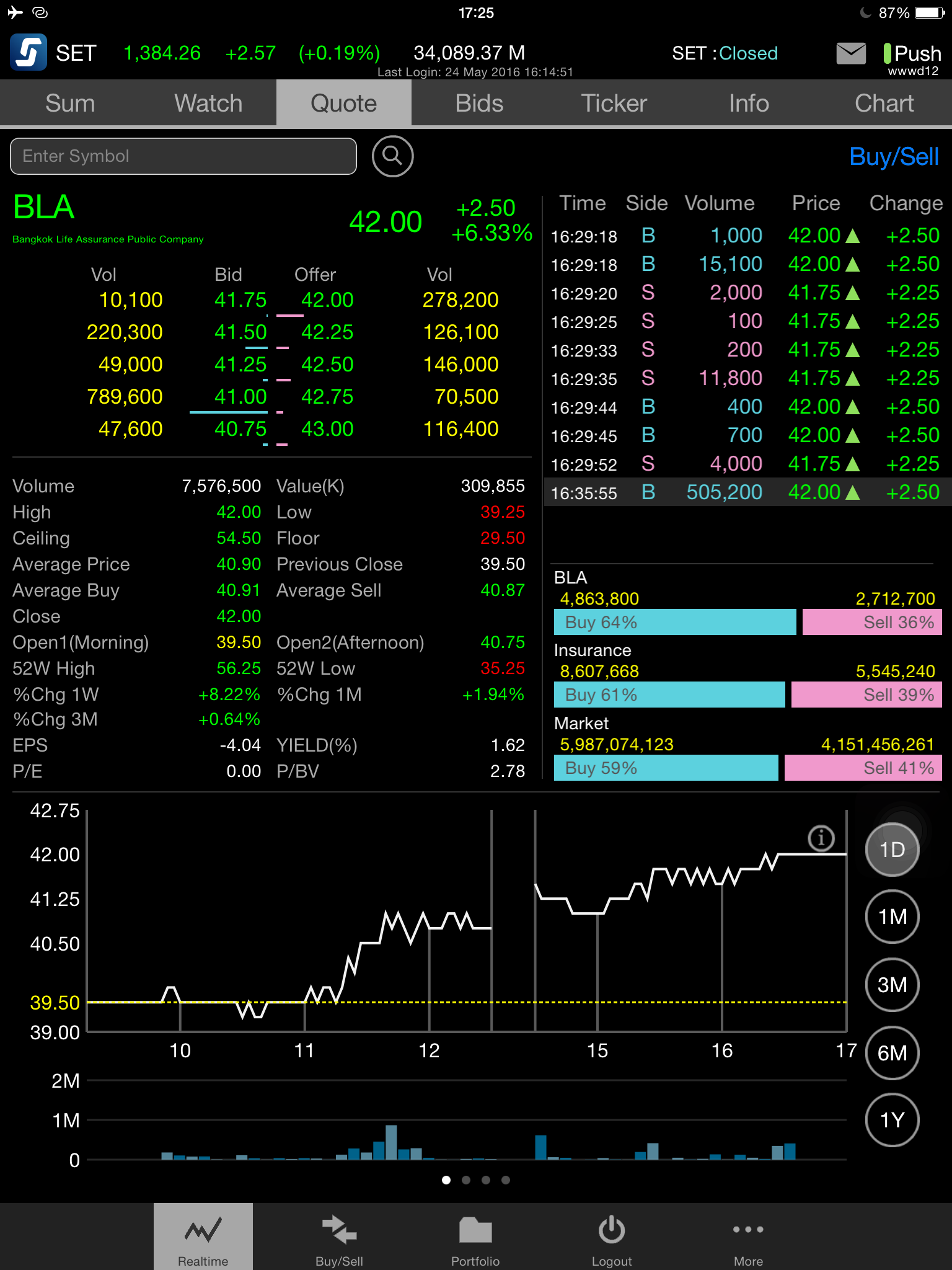This screenshot has height=1270, width=952.
Task: Tap the Streaming app logo icon
Action: click(x=28, y=52)
